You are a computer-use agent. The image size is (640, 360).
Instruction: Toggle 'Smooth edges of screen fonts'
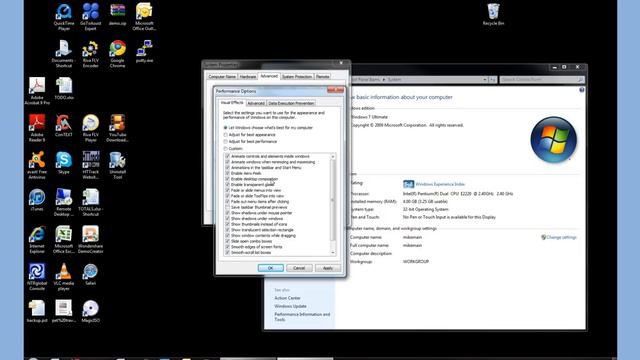point(227,247)
